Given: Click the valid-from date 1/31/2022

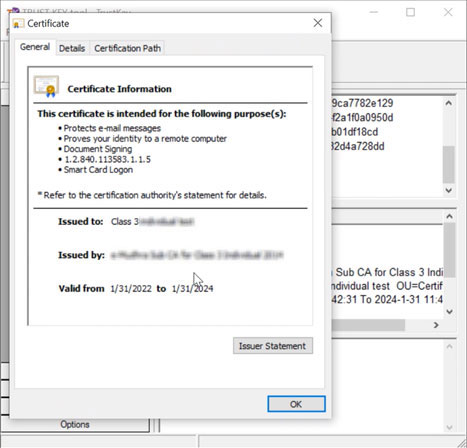Looking at the screenshot, I should coord(131,288).
